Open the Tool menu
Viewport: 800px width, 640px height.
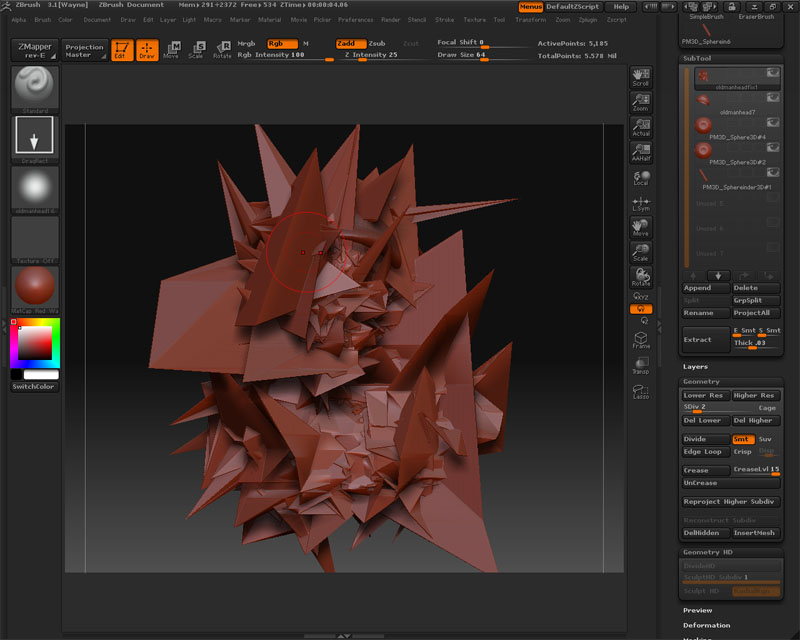(x=500, y=18)
